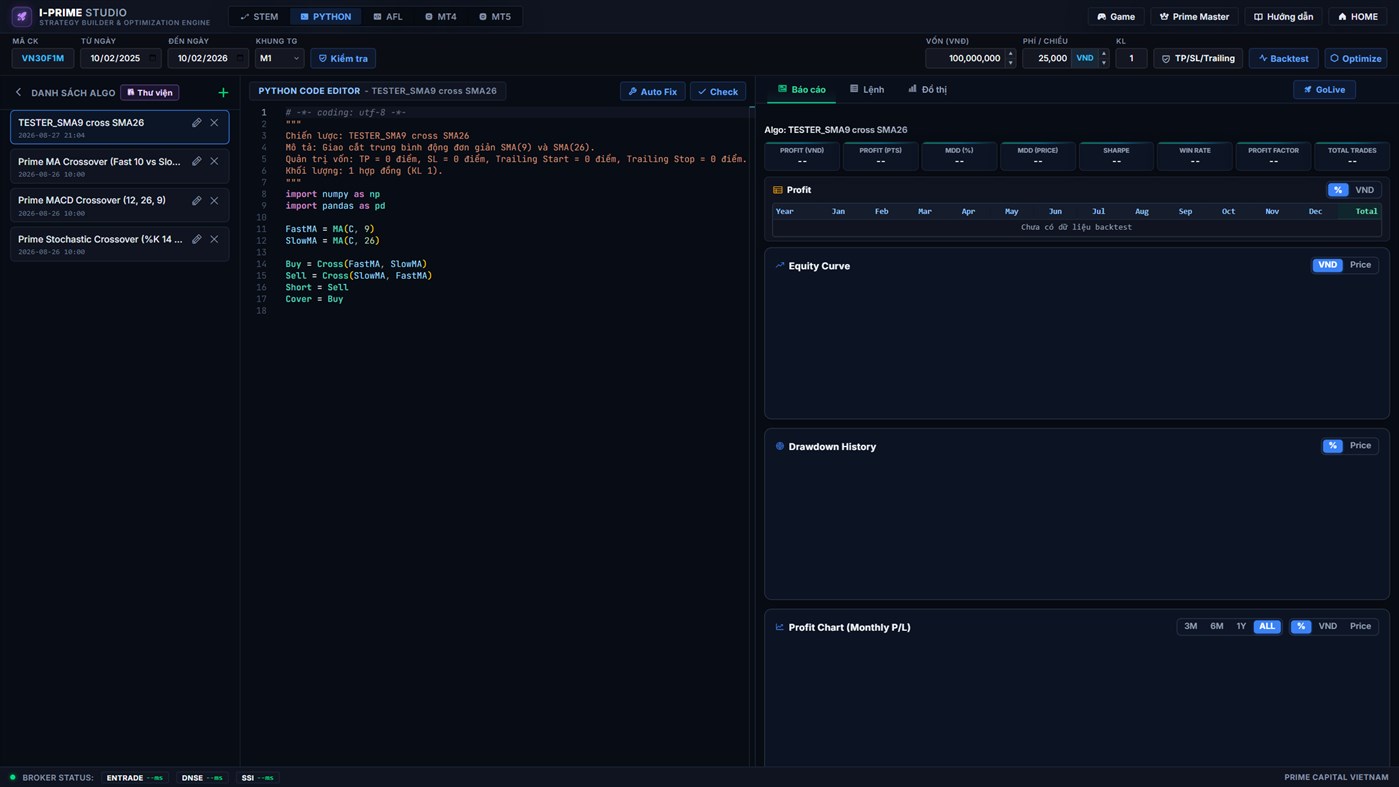Open the Đồ thị chart tab
The width and height of the screenshot is (1399, 787).
tap(927, 90)
